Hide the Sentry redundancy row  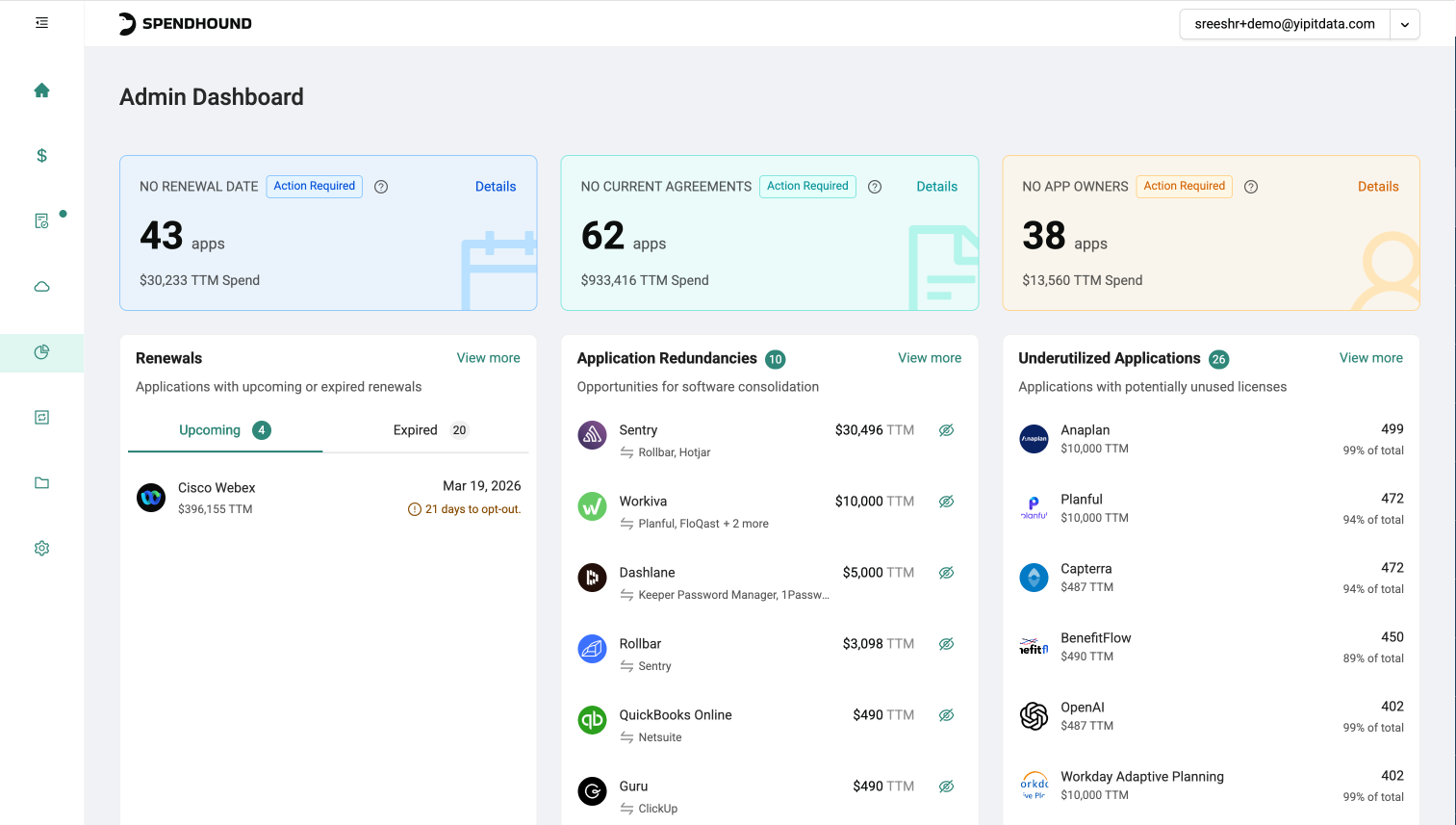tap(946, 430)
